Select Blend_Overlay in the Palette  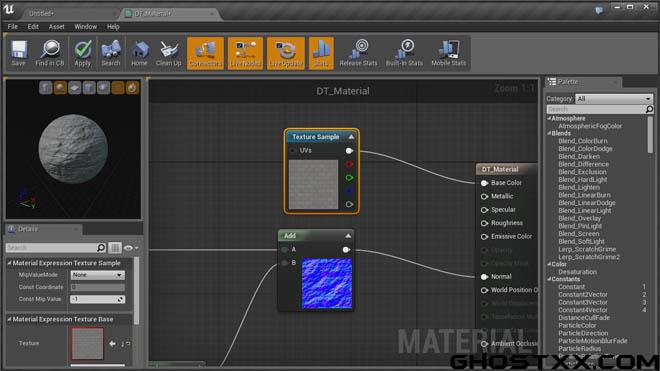pyautogui.click(x=580, y=218)
